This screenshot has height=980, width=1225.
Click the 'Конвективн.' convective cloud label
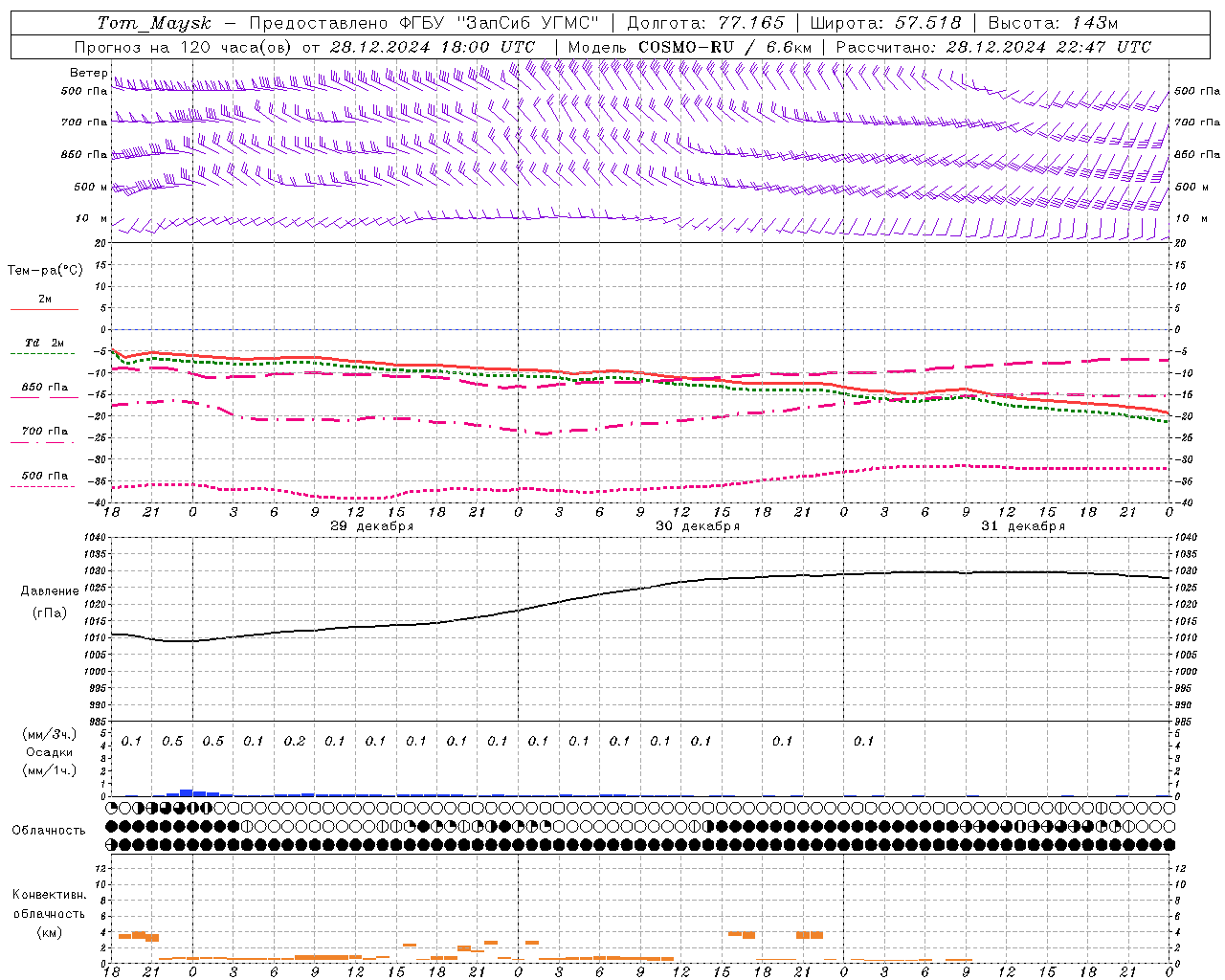point(50,895)
